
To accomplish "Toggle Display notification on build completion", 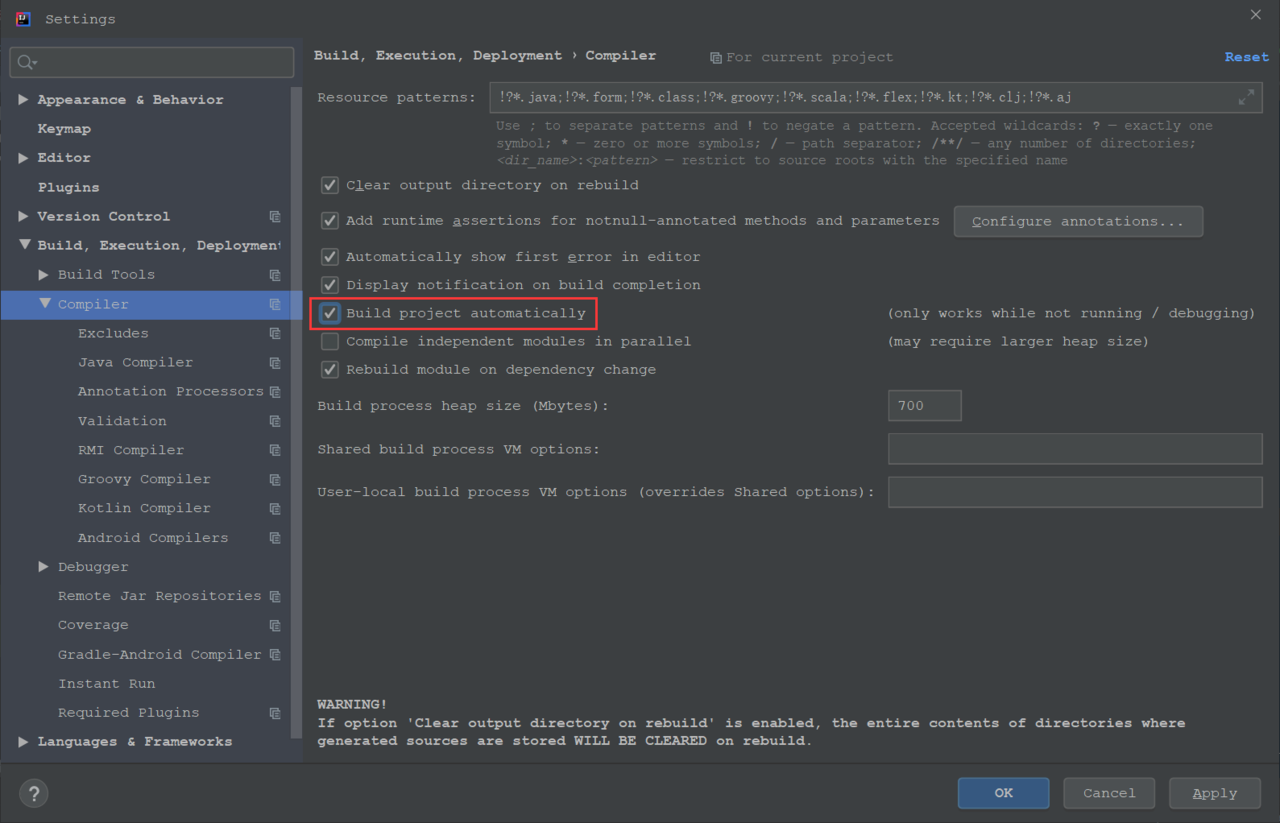I will click(x=329, y=285).
